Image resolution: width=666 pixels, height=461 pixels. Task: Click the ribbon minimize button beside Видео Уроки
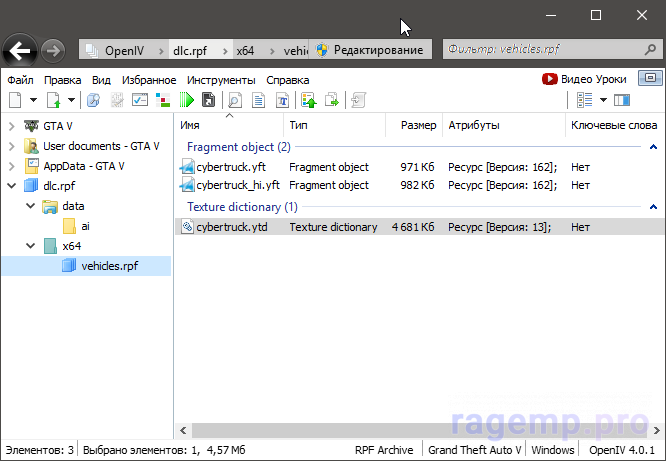(x=650, y=78)
